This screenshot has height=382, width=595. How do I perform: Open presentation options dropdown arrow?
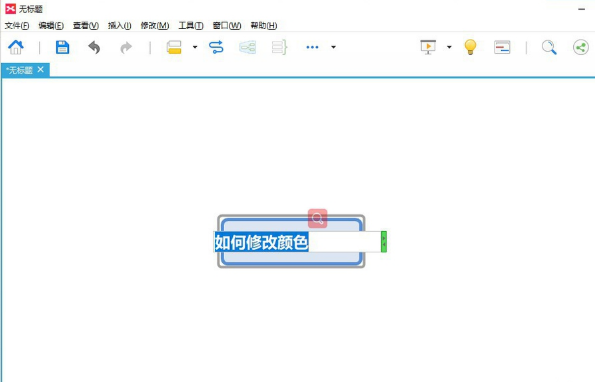449,47
